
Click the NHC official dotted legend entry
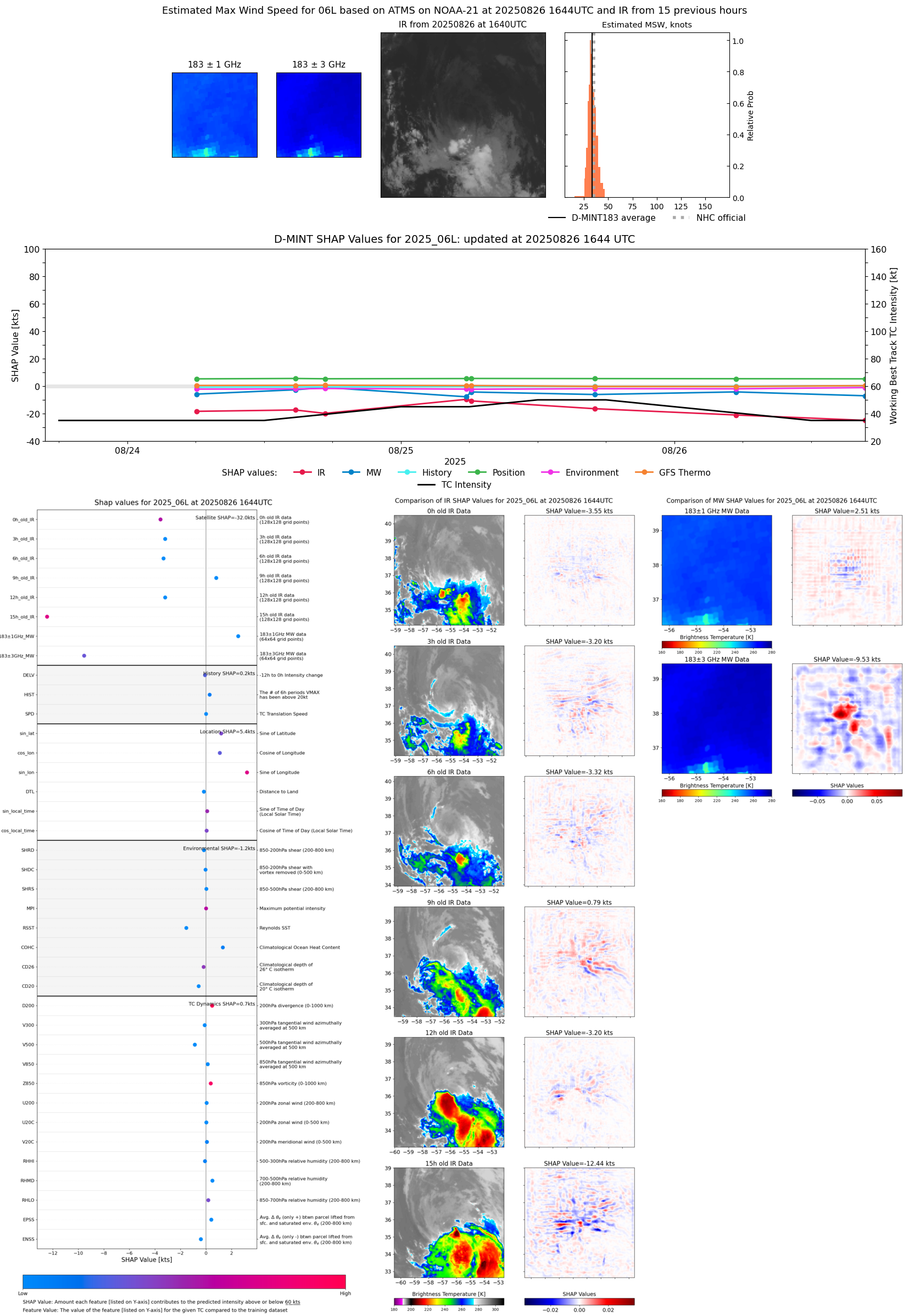click(x=681, y=218)
